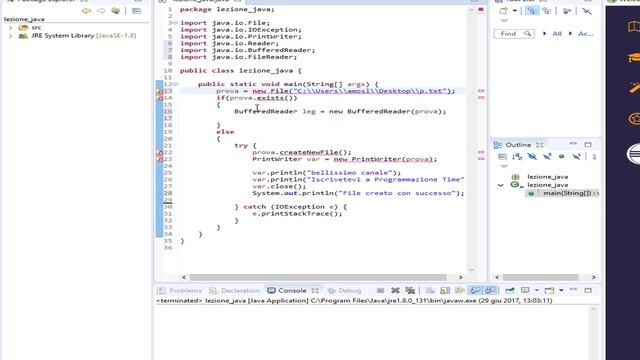Image resolution: width=640 pixels, height=360 pixels.
Task: Open the Outline view menu chevron
Action: click(504, 167)
